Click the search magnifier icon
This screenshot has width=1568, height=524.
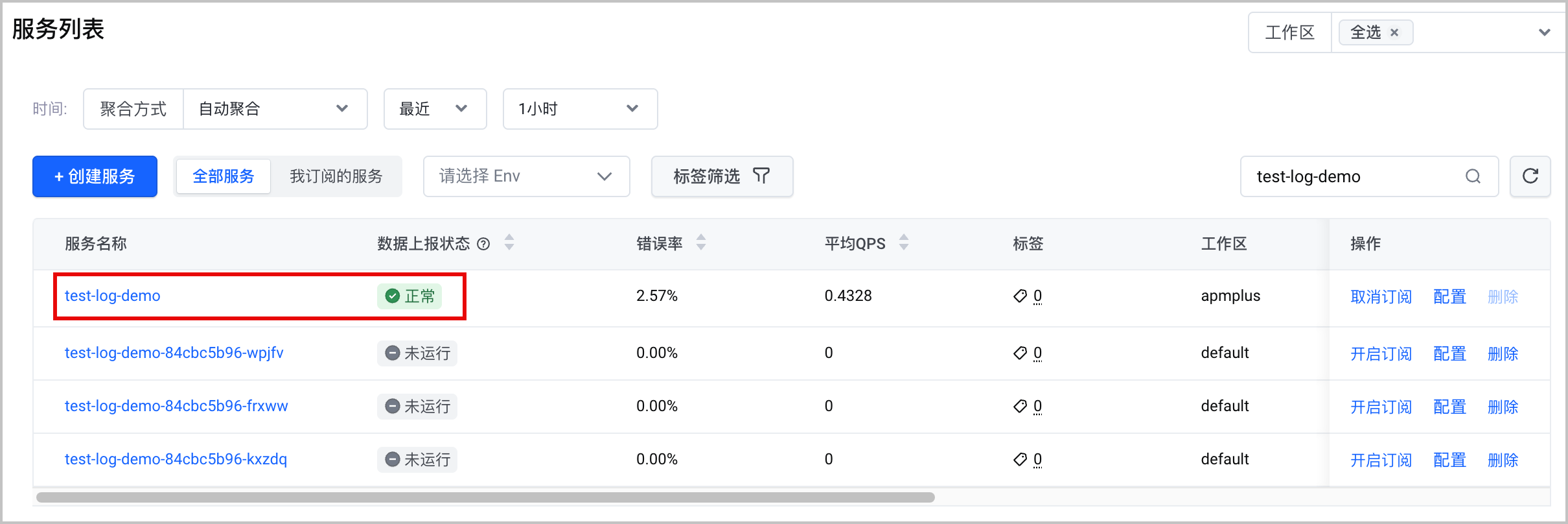[1473, 176]
